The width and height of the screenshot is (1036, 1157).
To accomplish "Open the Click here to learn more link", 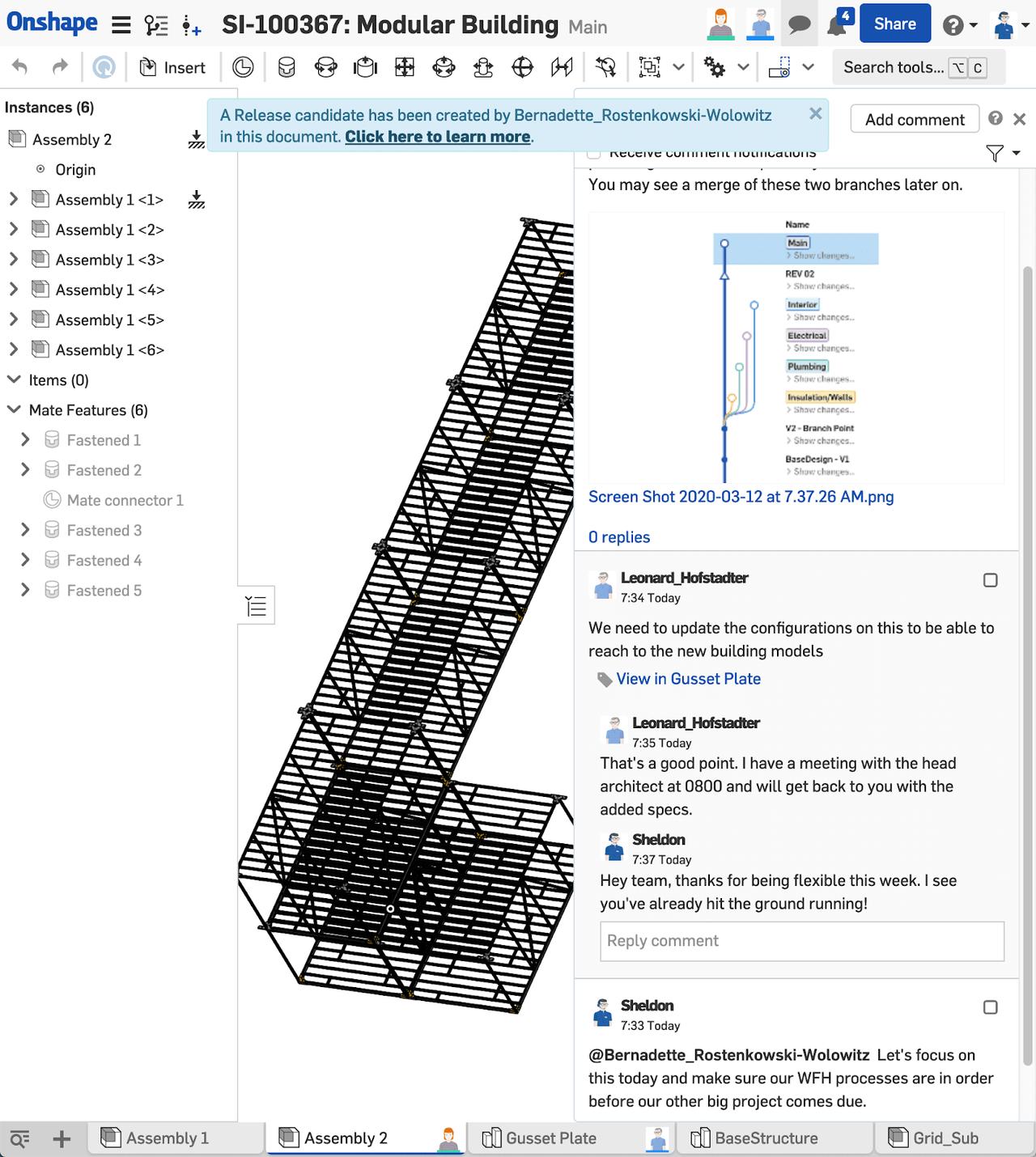I will tap(437, 137).
